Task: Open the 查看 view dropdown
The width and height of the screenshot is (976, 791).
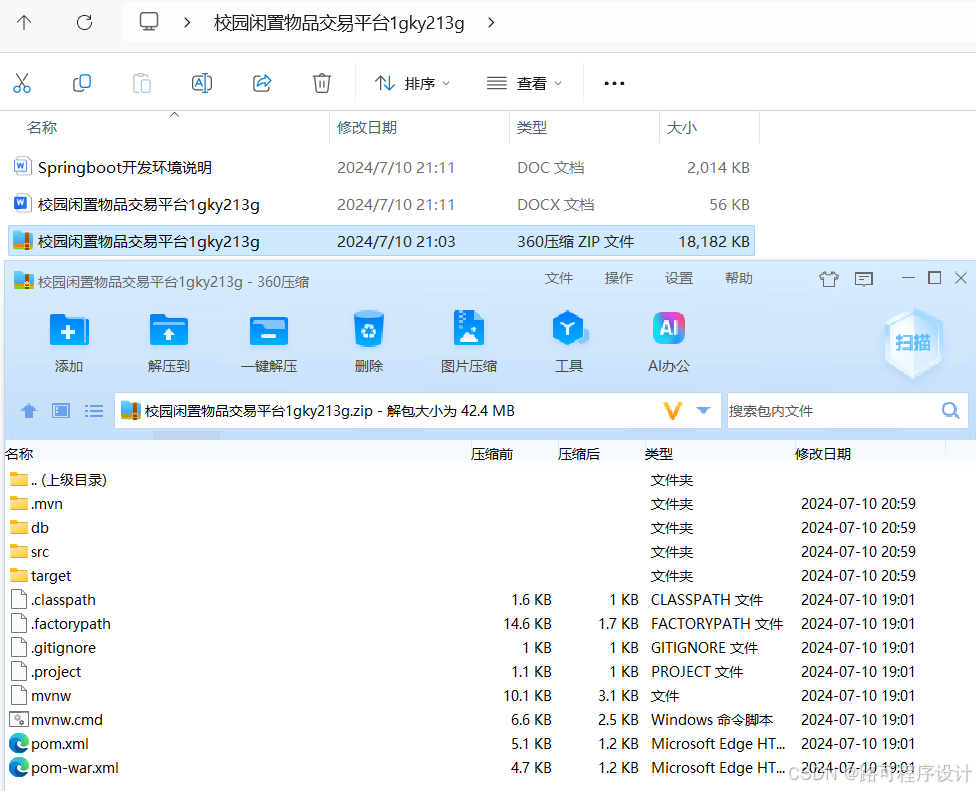Action: 524,83
